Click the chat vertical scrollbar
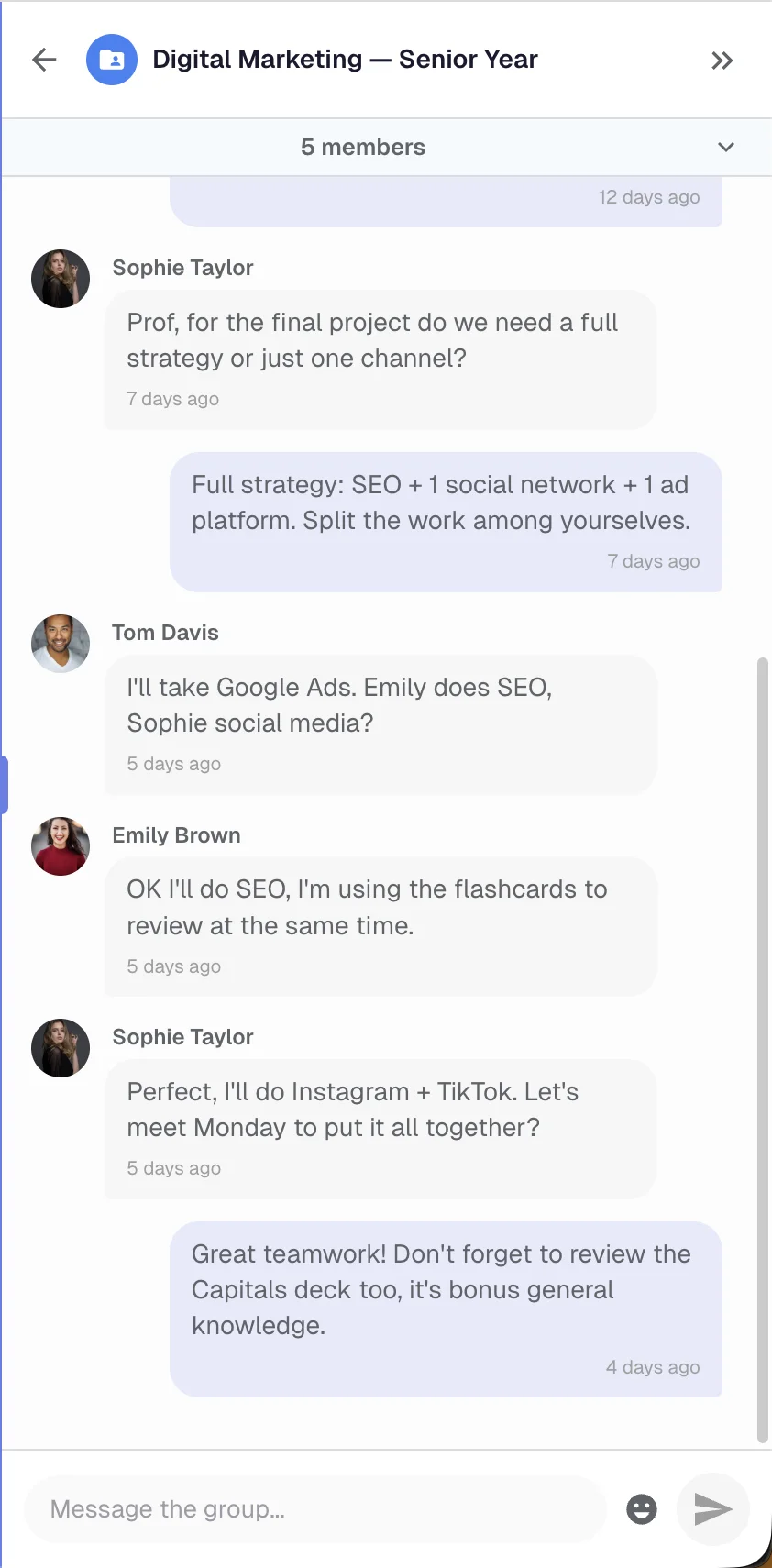This screenshot has height=1568, width=772. [762, 1045]
